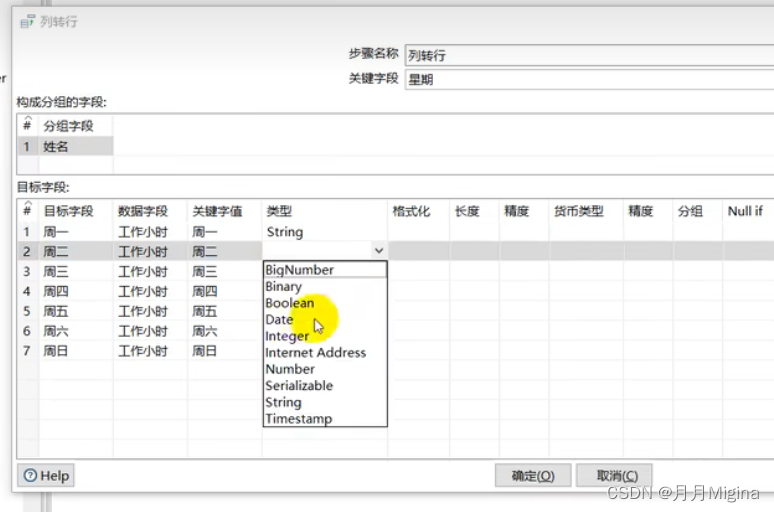Select String option in the dropdown list
The image size is (774, 512).
pyautogui.click(x=325, y=402)
